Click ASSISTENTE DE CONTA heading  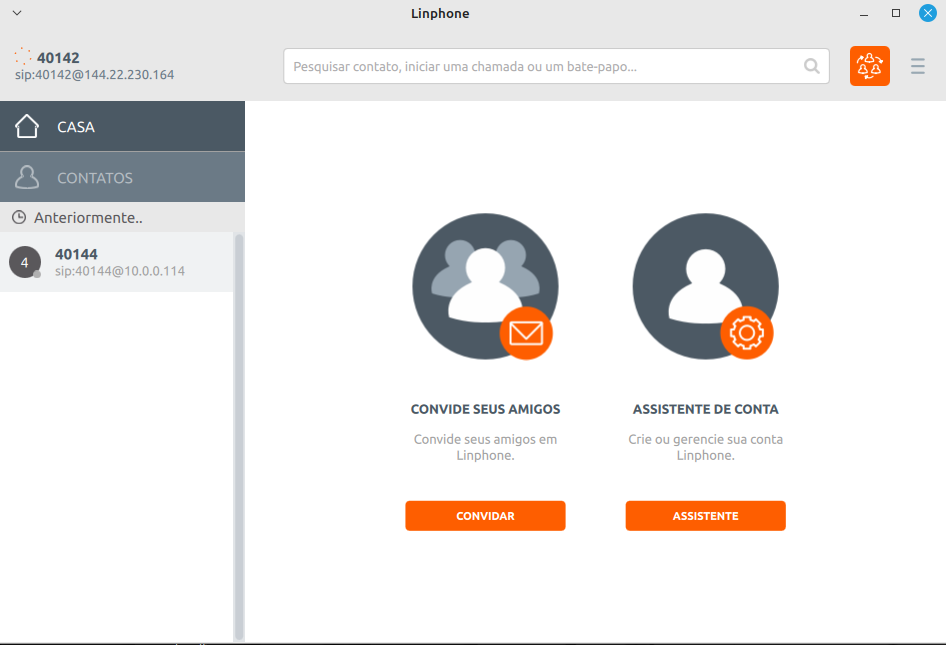click(705, 409)
